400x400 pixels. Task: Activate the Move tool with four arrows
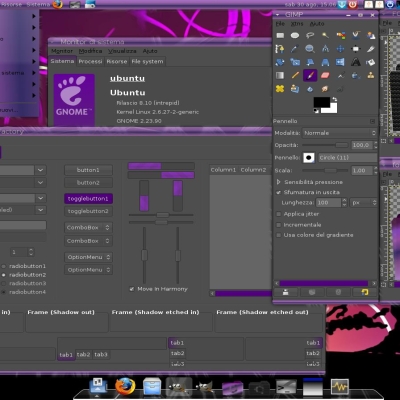tap(341, 49)
